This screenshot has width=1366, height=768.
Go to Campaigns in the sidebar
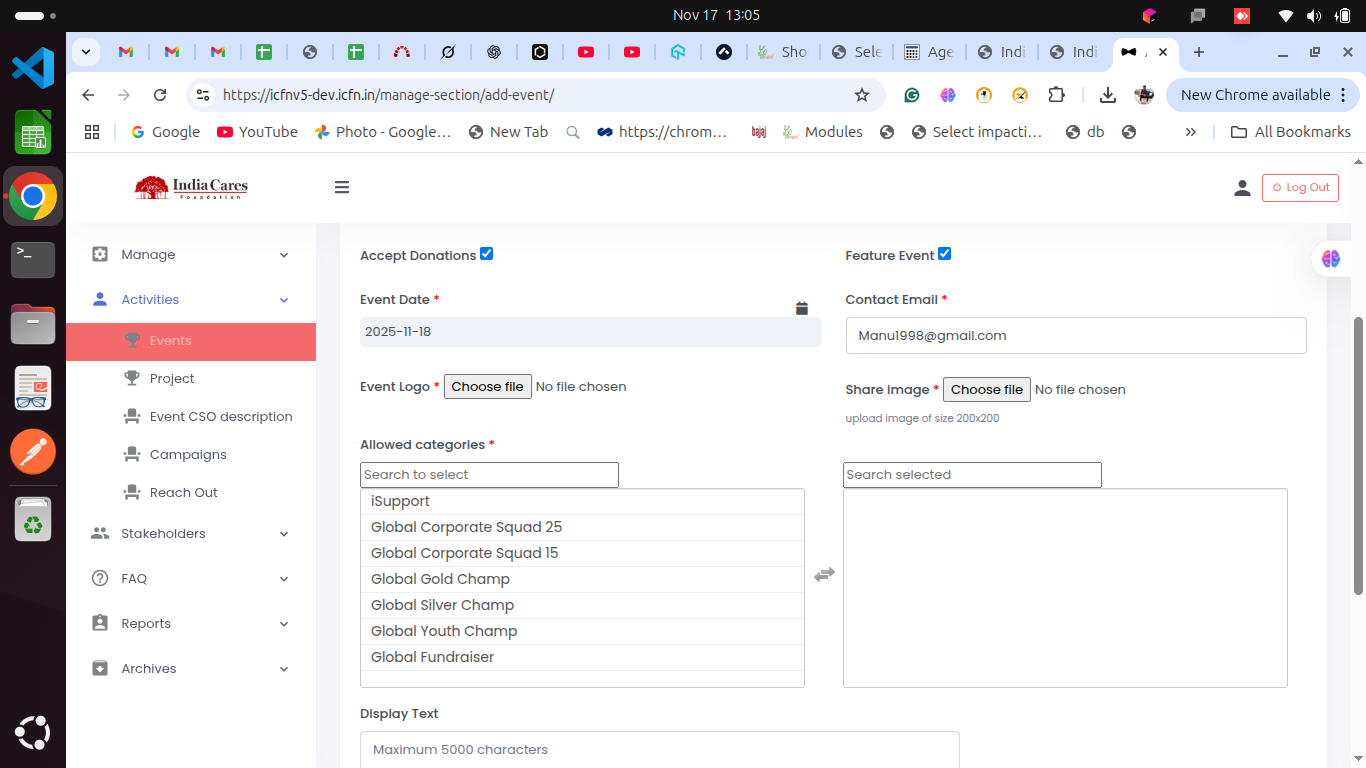click(x=188, y=455)
